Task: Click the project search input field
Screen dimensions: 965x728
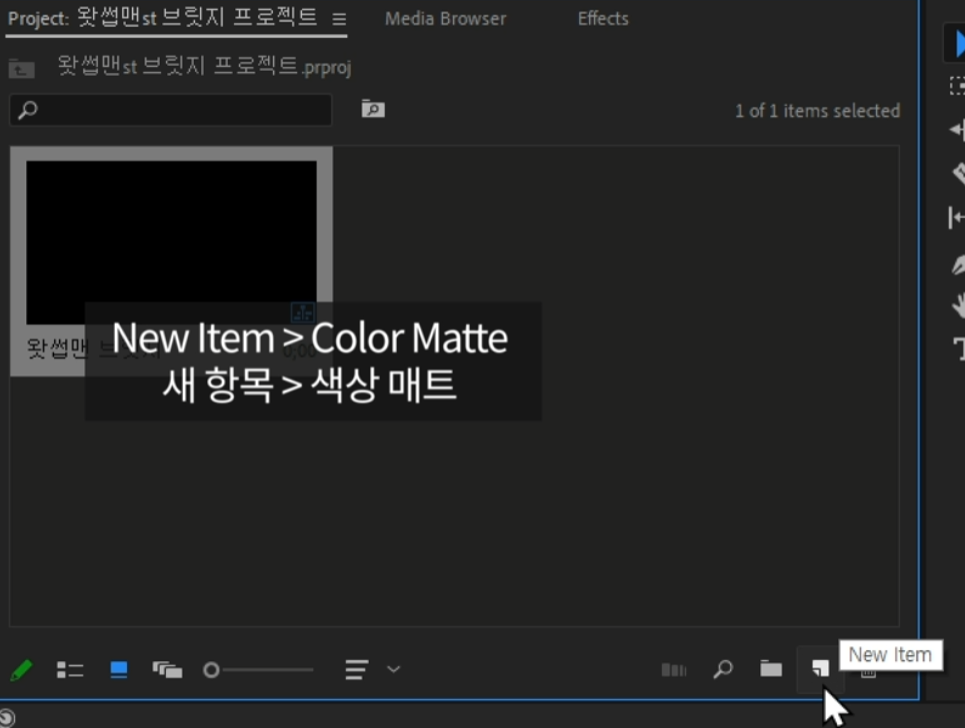Action: (x=171, y=110)
